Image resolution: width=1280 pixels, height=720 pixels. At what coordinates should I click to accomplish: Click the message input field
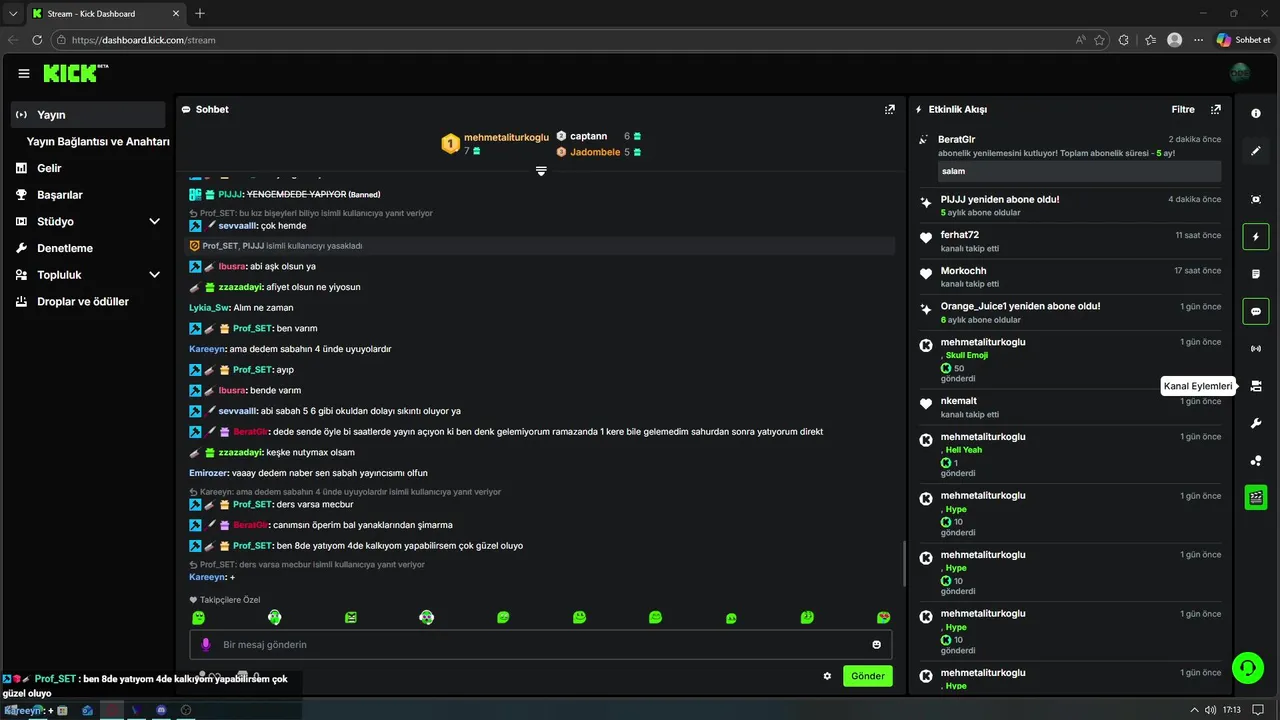click(541, 644)
